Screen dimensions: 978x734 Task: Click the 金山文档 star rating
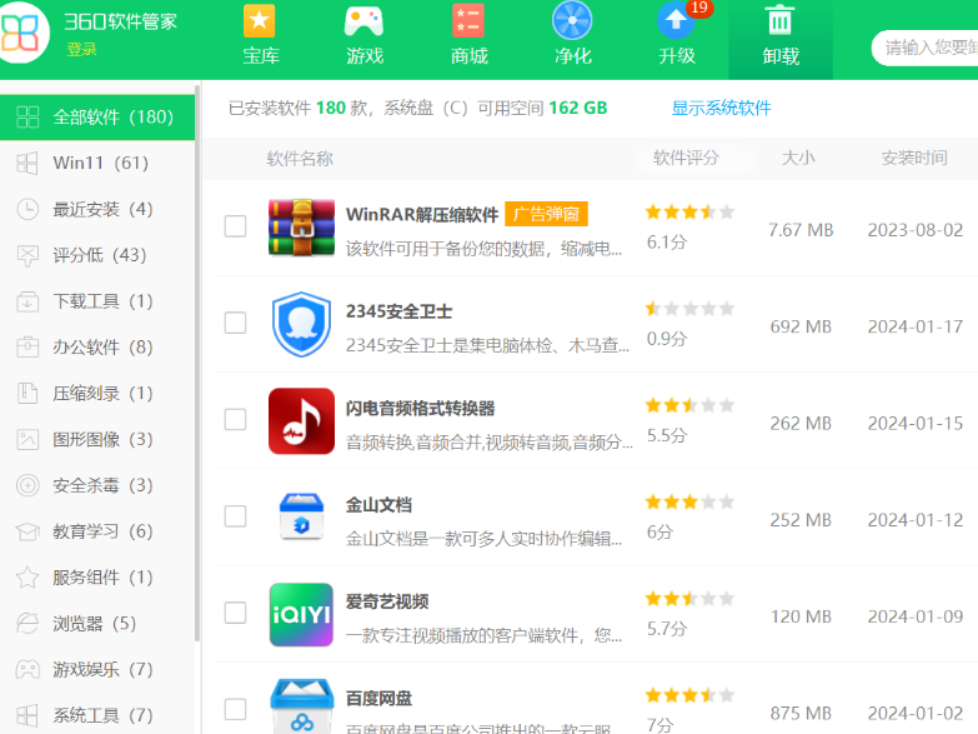pyautogui.click(x=690, y=502)
